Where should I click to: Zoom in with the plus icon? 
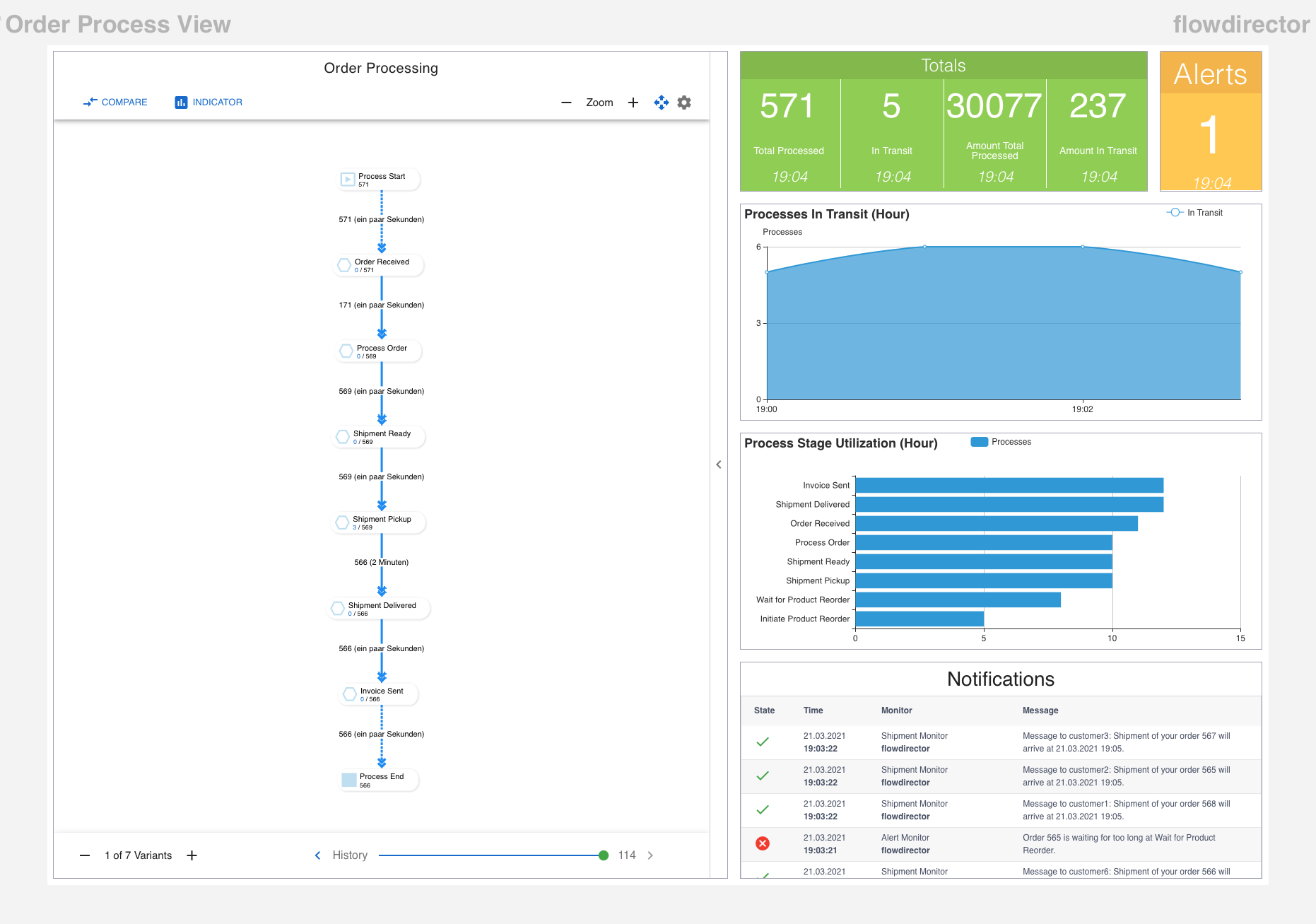(x=633, y=103)
